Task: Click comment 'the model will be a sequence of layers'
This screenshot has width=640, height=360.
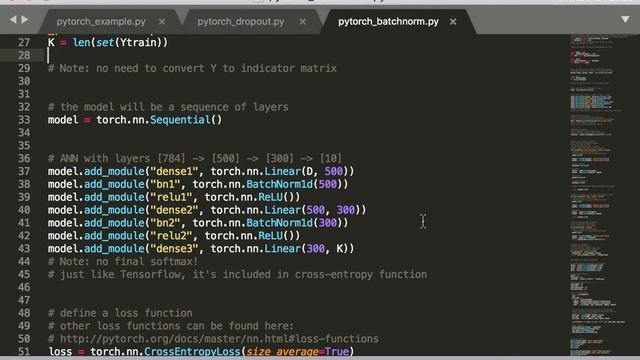Action: (168, 107)
